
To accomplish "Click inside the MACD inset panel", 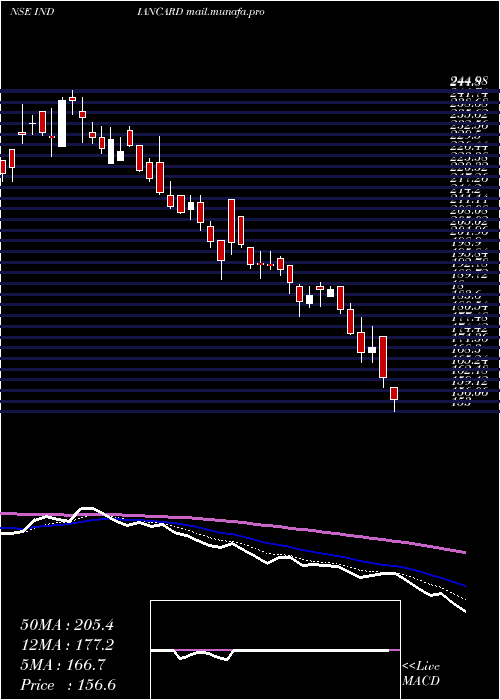I will click(x=275, y=650).
